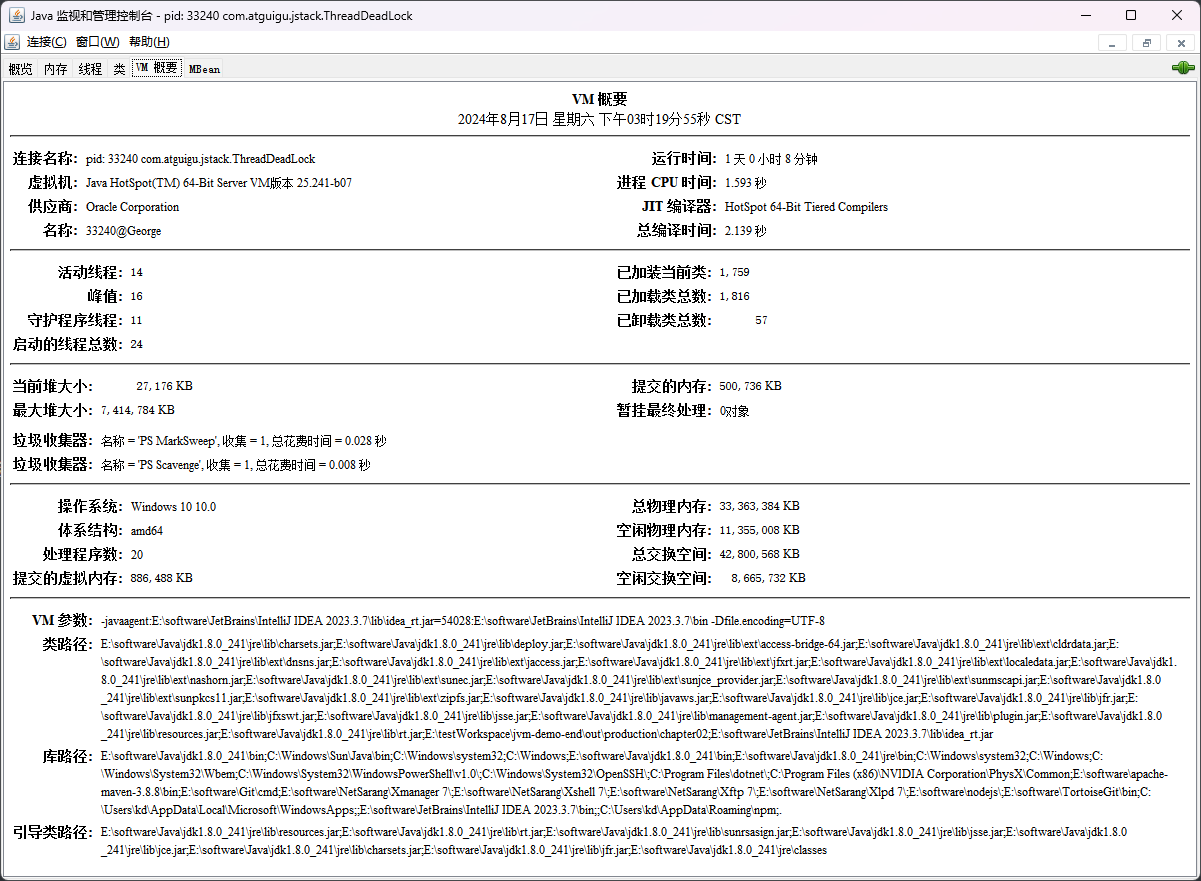
Task: Click daemon threads value 11
Action: coord(137,320)
